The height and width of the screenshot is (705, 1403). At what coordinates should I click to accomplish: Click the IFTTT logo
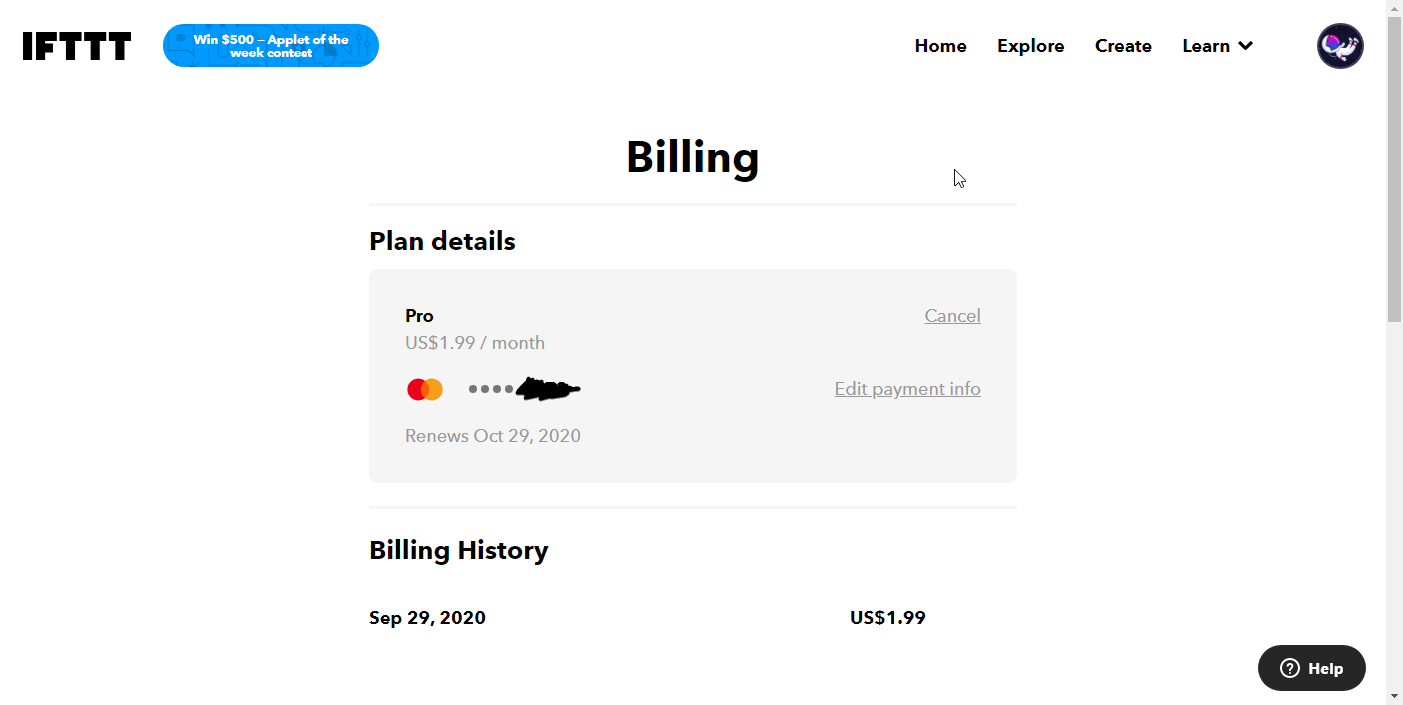77,46
